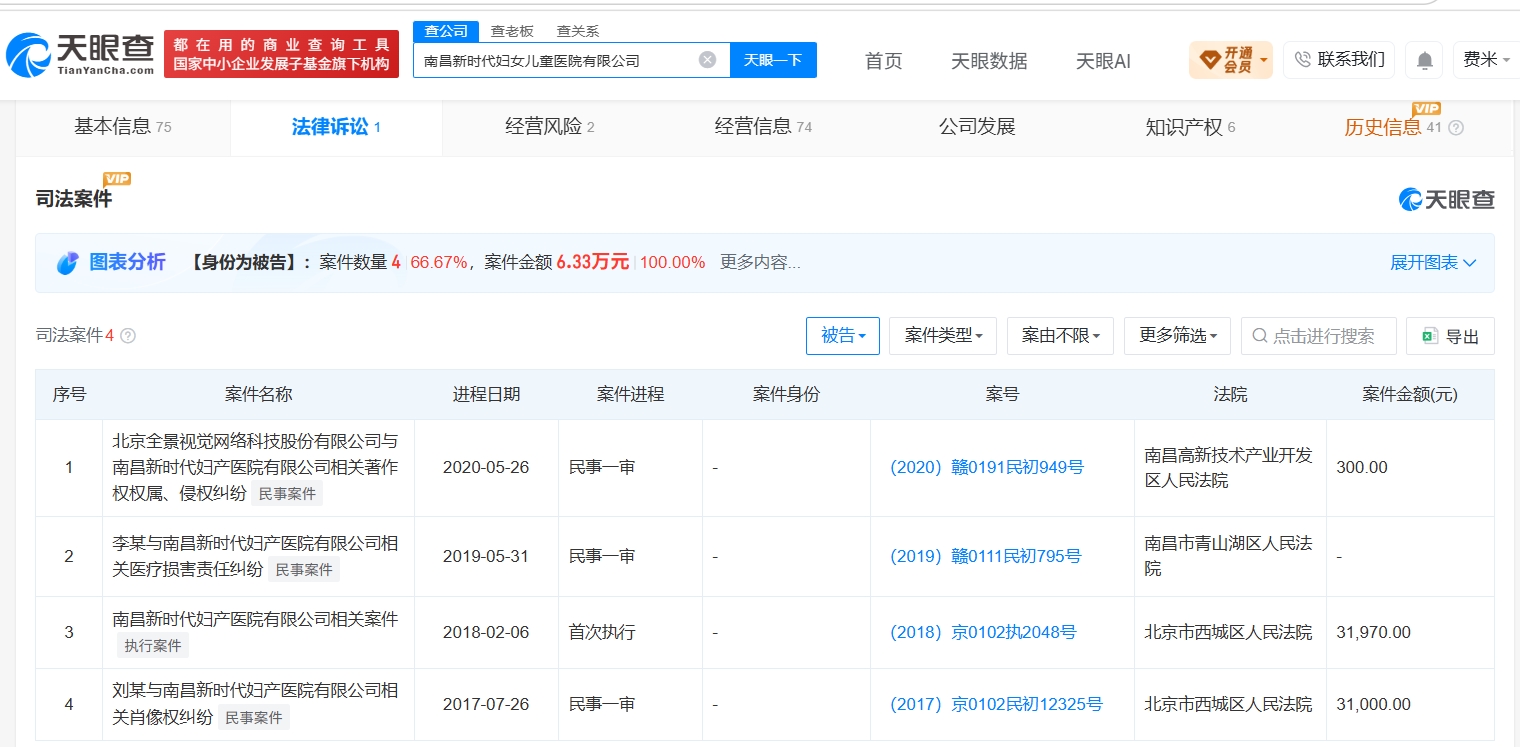Click the Excel icon on export button

click(1430, 337)
